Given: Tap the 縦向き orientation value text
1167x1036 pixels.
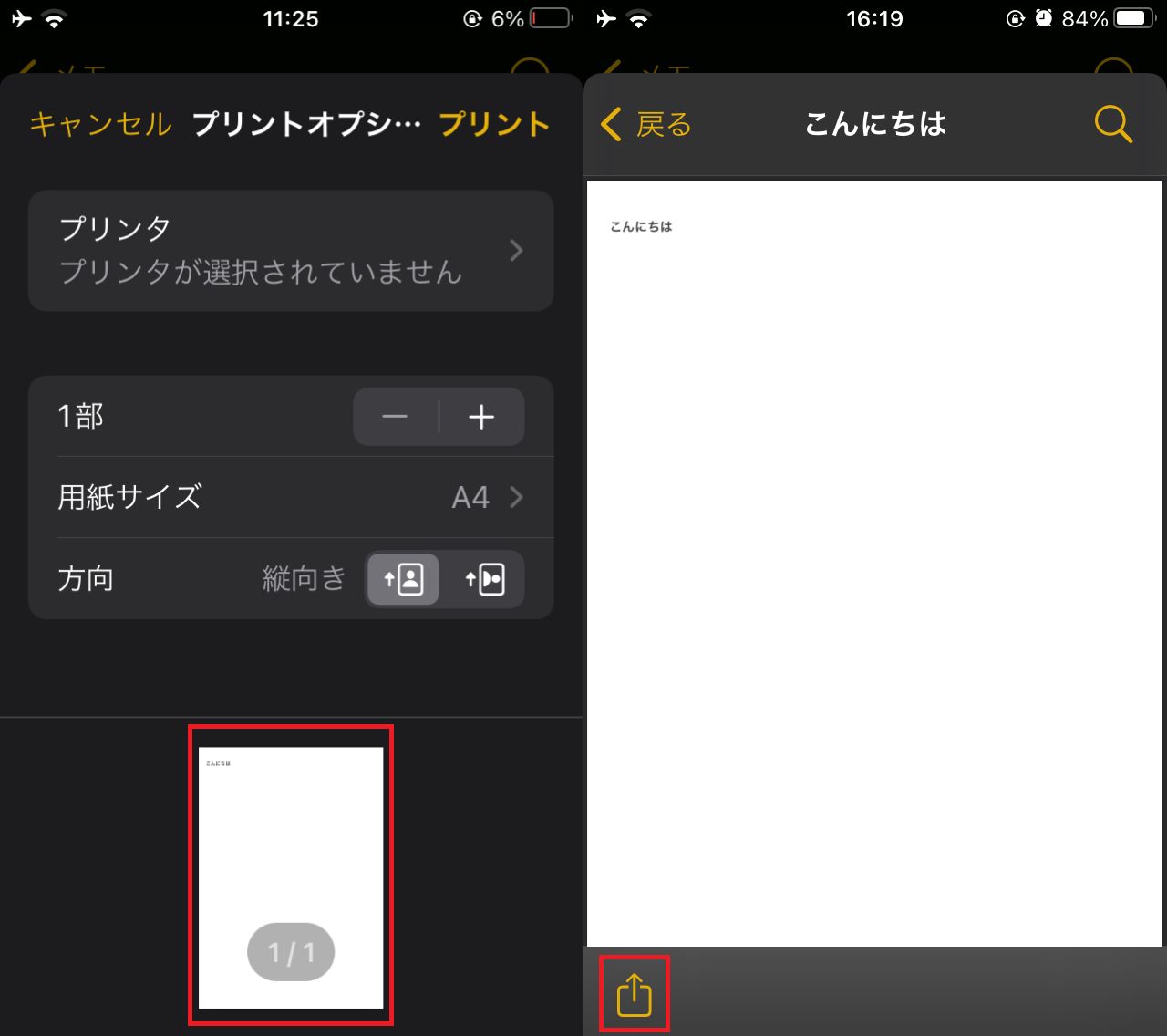Looking at the screenshot, I should (305, 579).
